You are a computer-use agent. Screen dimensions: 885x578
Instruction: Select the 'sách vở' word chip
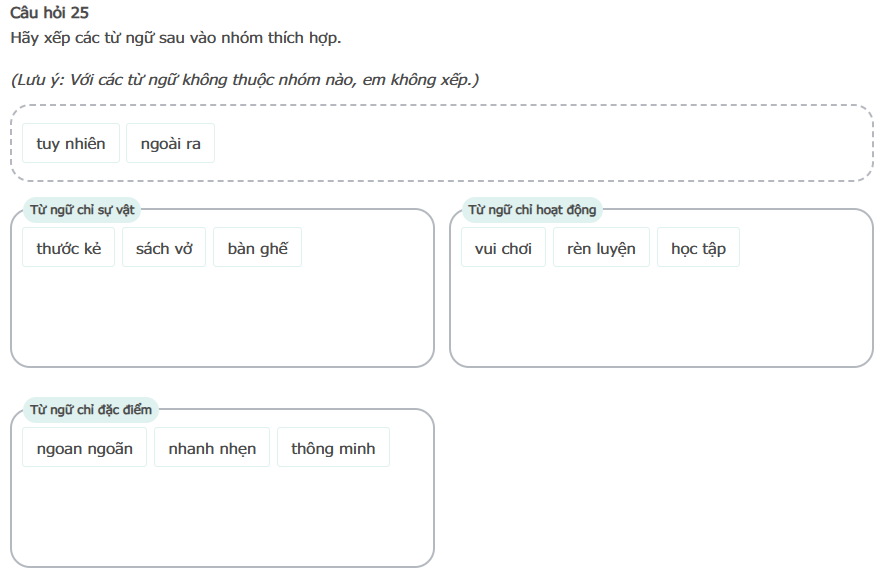(164, 248)
